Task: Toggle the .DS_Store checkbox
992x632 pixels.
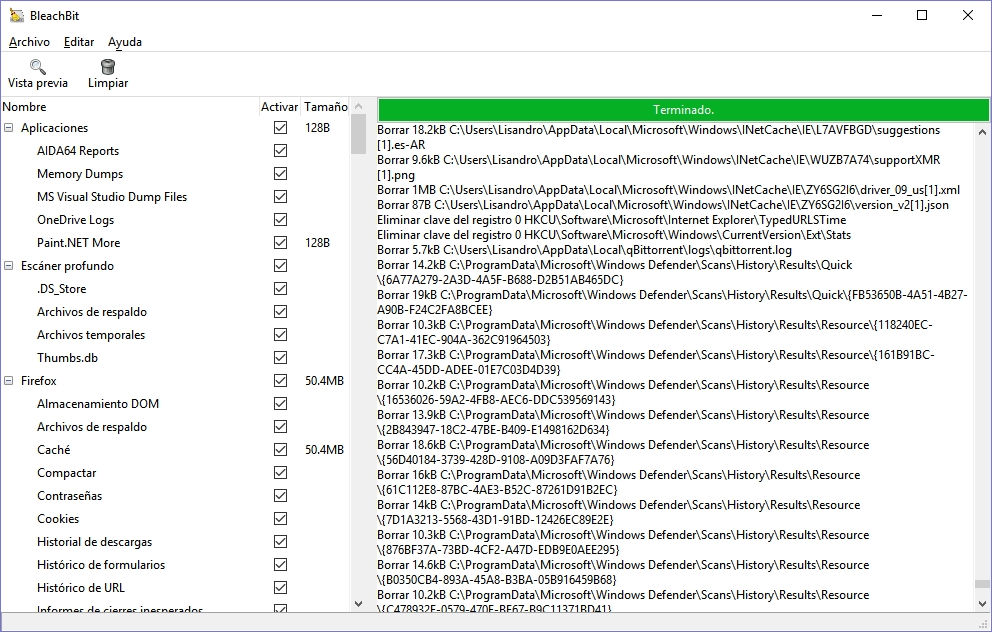Action: point(280,288)
